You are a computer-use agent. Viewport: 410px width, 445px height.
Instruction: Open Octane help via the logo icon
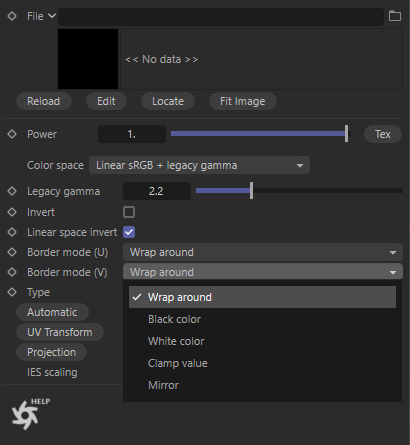tap(28, 414)
